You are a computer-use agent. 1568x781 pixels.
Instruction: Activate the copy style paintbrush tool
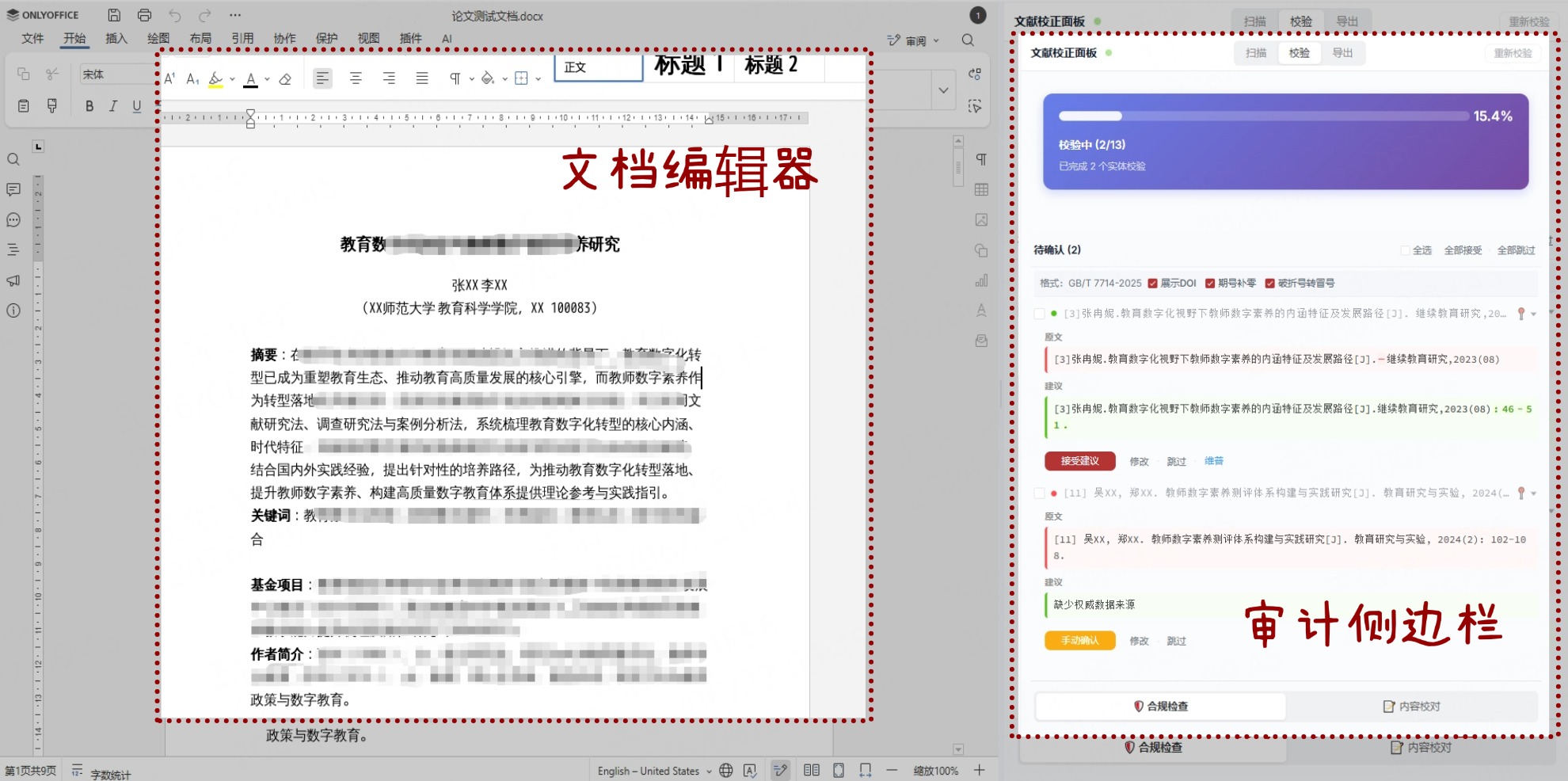(52, 105)
